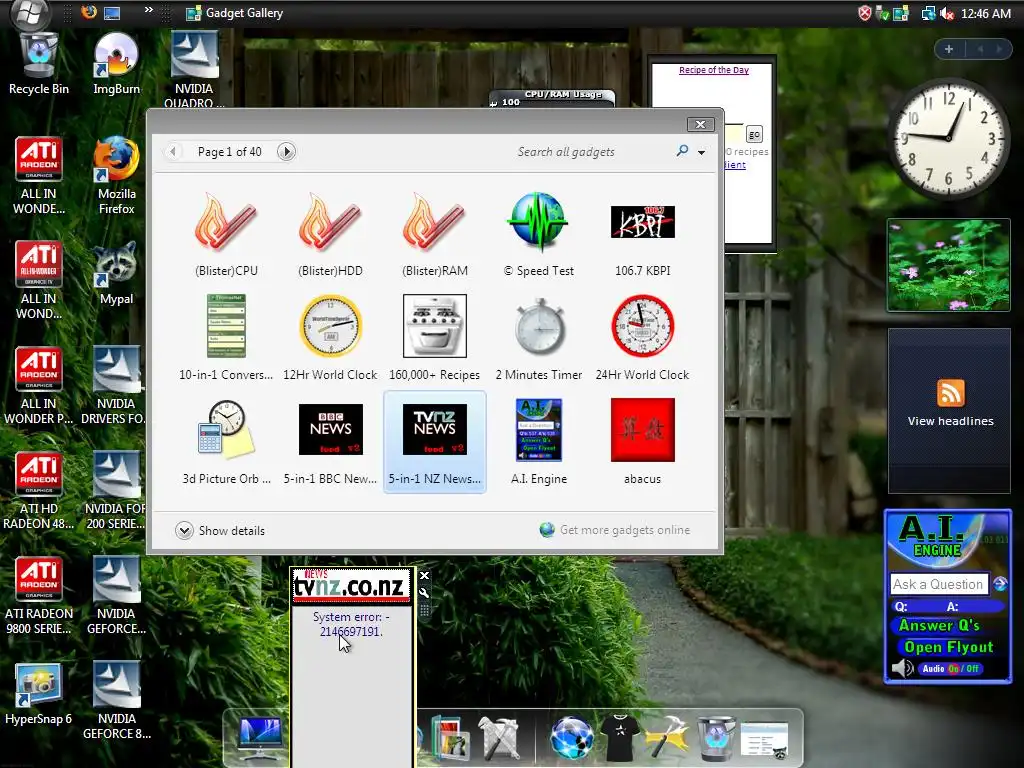This screenshot has height=768, width=1024.
Task: Open NVIDIA QUADRO desktop icon
Action: coord(194,69)
